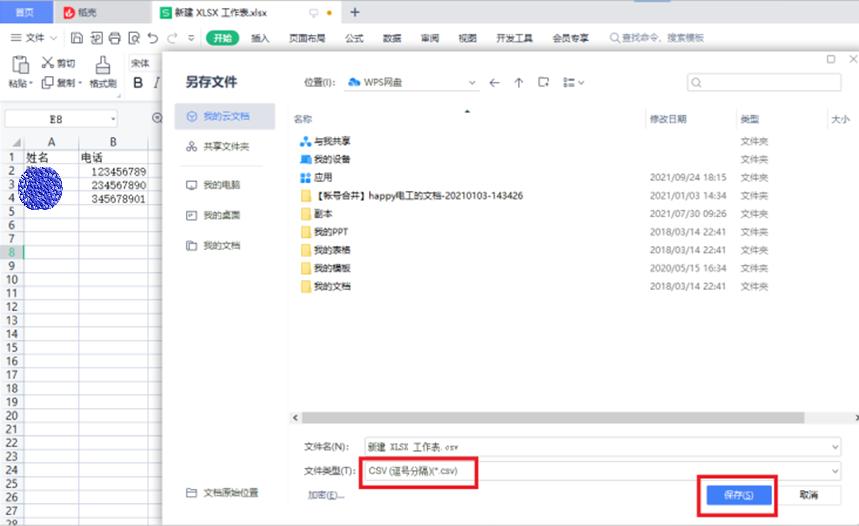This screenshot has height=526, width=859.
Task: Click the second quick-access icon beside save
Action: [96, 38]
